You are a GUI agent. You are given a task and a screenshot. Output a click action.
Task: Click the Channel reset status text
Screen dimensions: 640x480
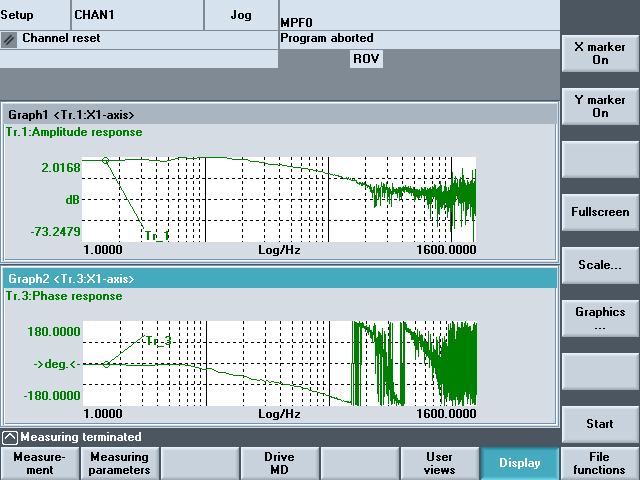[61, 38]
